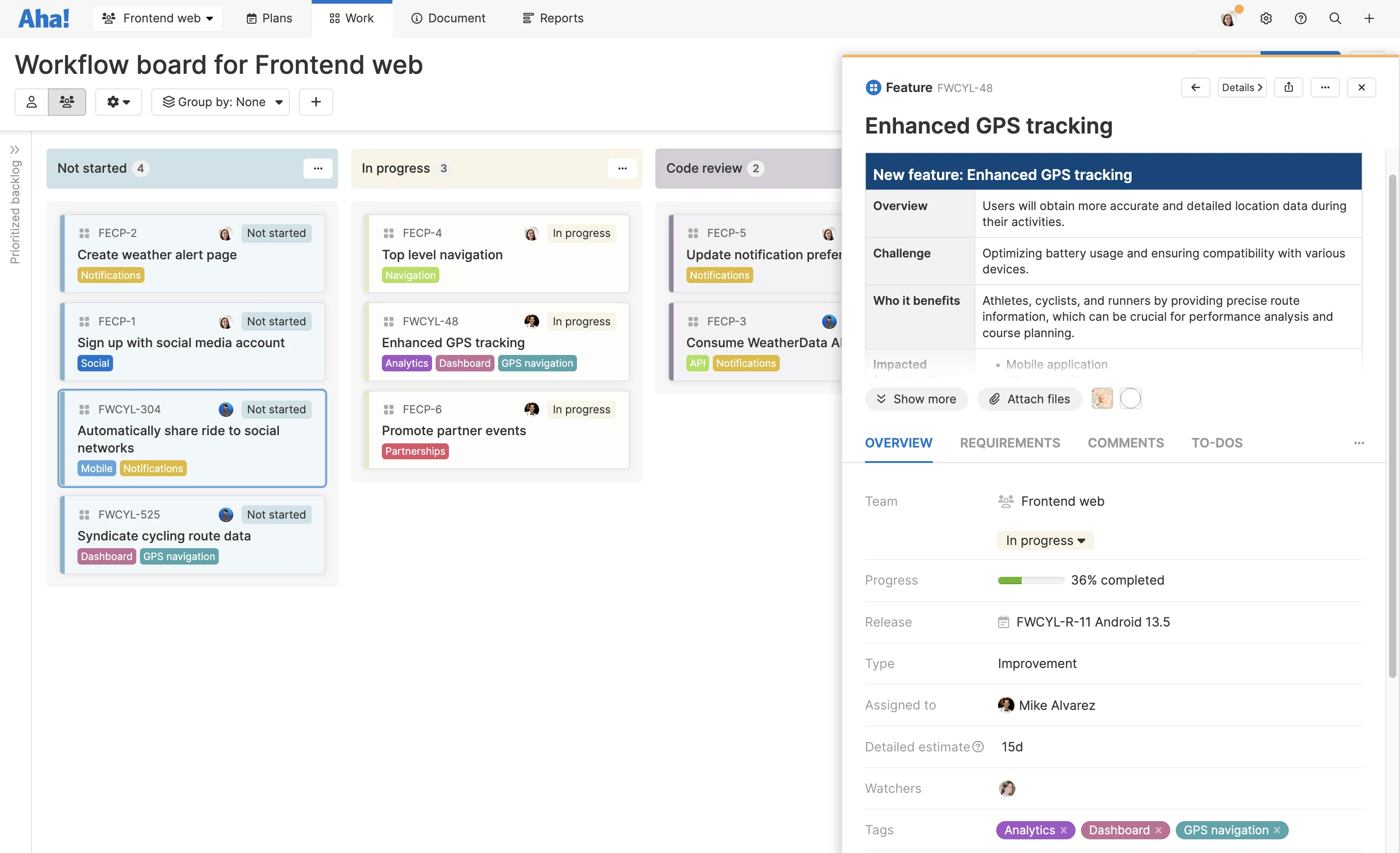The image size is (1400, 853).
Task: Open the Group by: None dropdown
Action: [221, 102]
